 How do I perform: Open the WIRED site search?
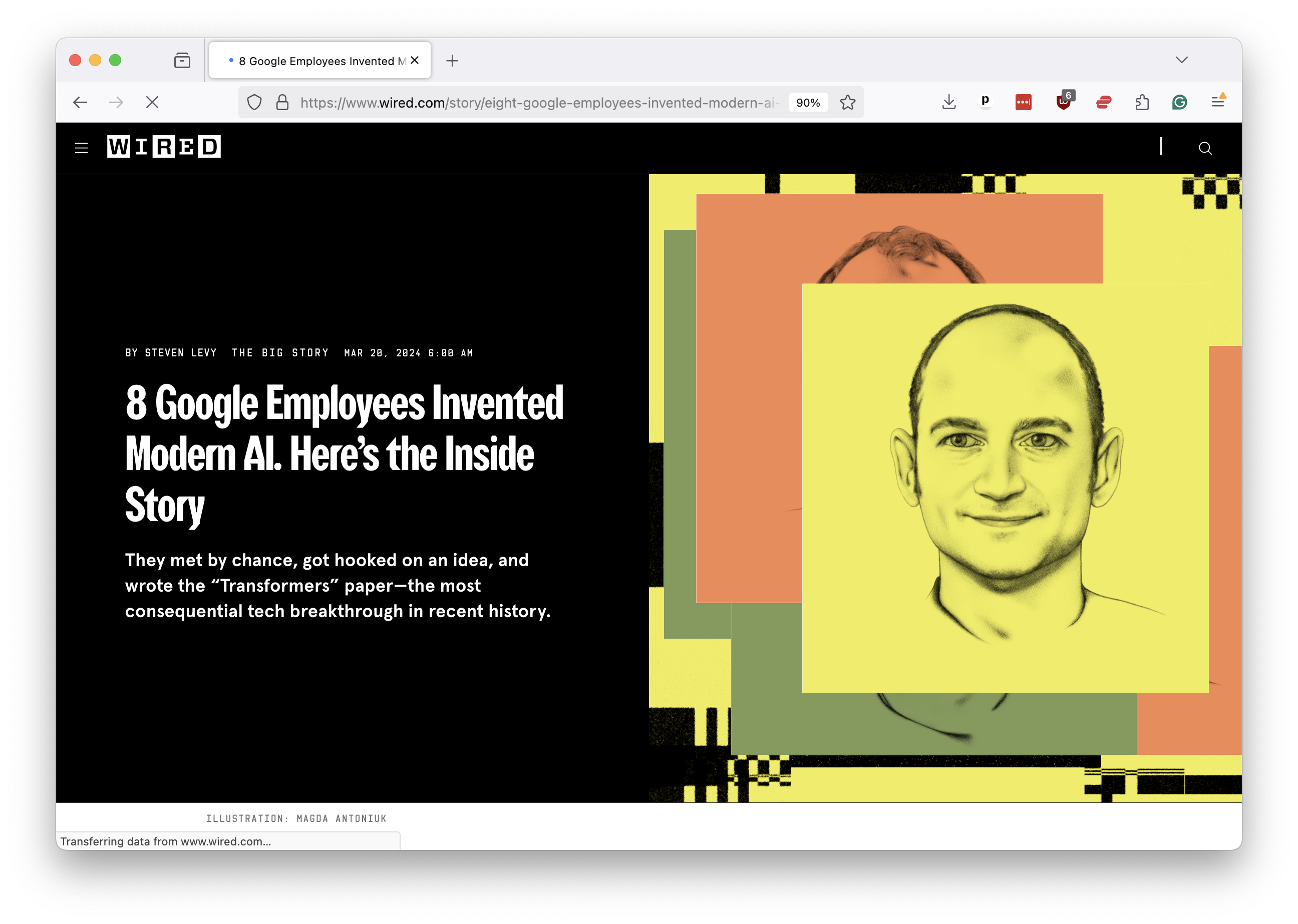1205,149
